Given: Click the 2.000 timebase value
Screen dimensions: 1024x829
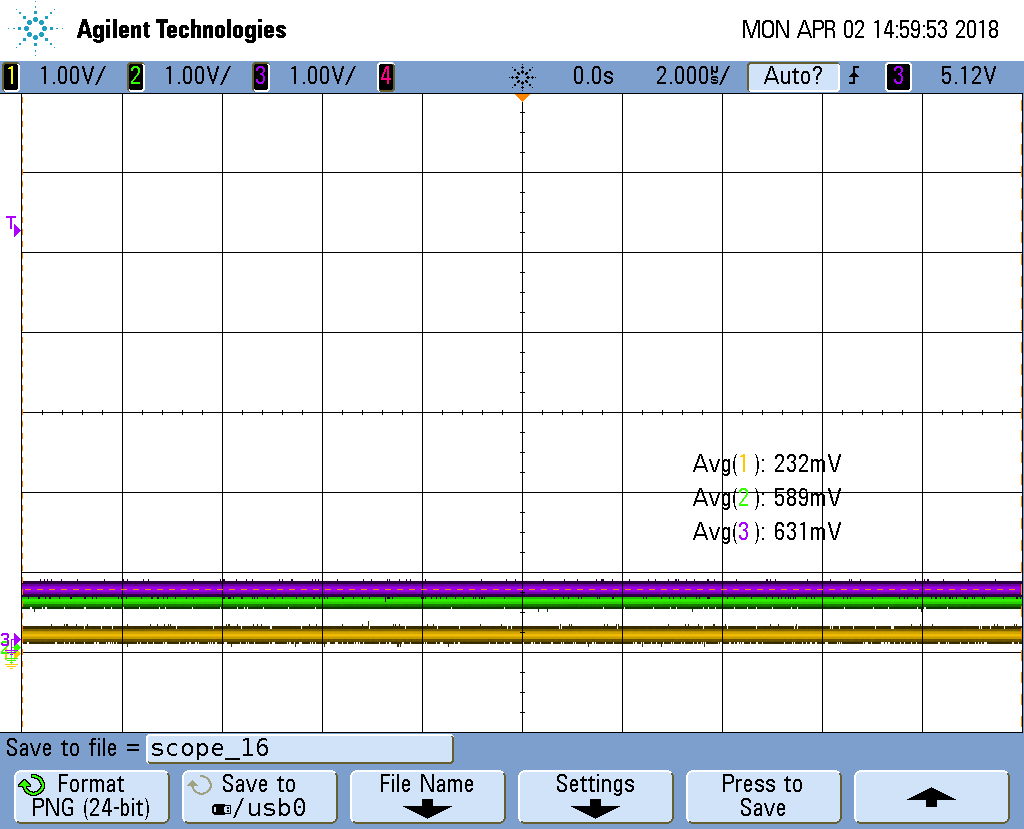Looking at the screenshot, I should [x=693, y=76].
